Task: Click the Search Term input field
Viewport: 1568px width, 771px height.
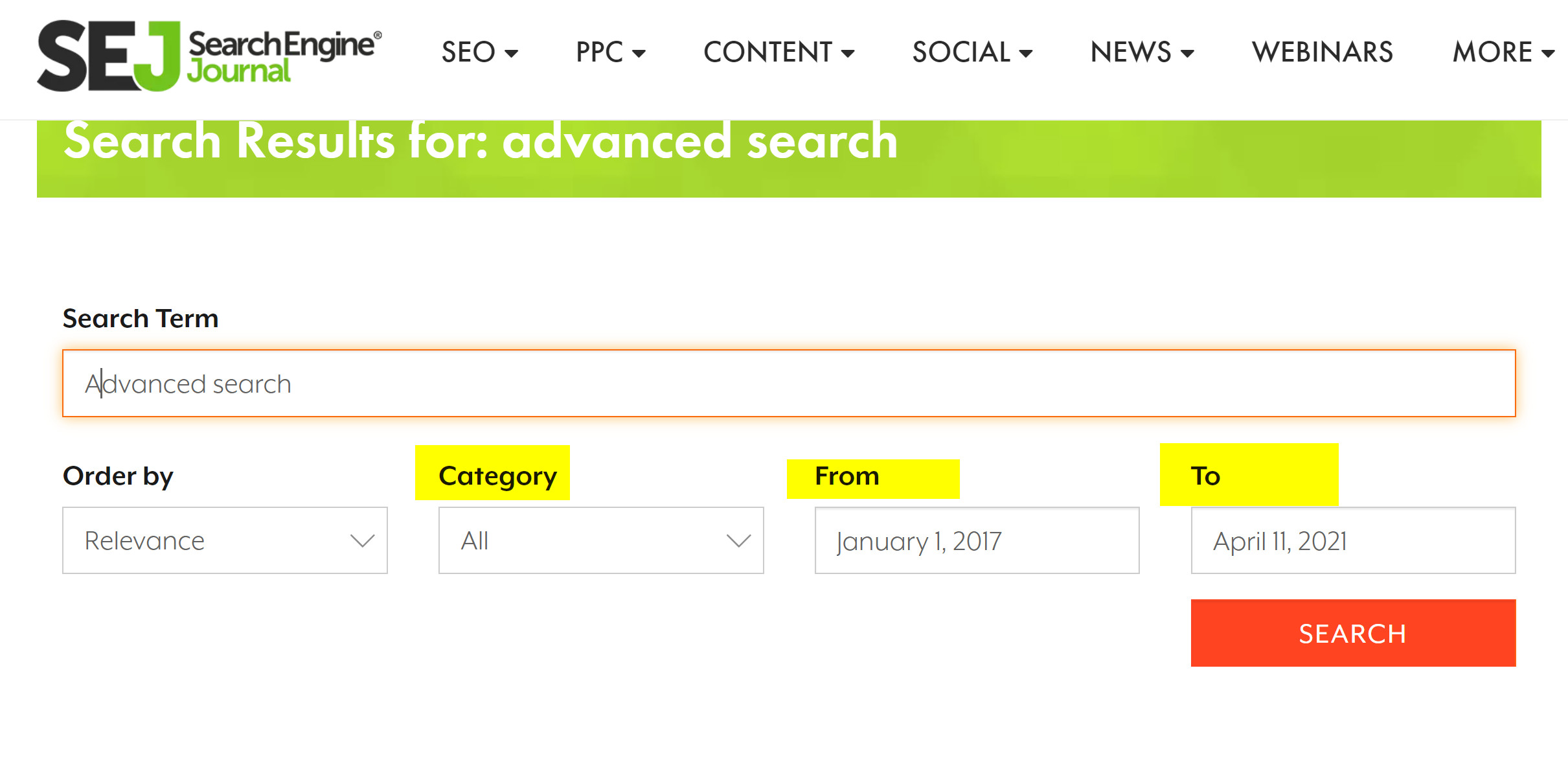Action: coord(789,384)
